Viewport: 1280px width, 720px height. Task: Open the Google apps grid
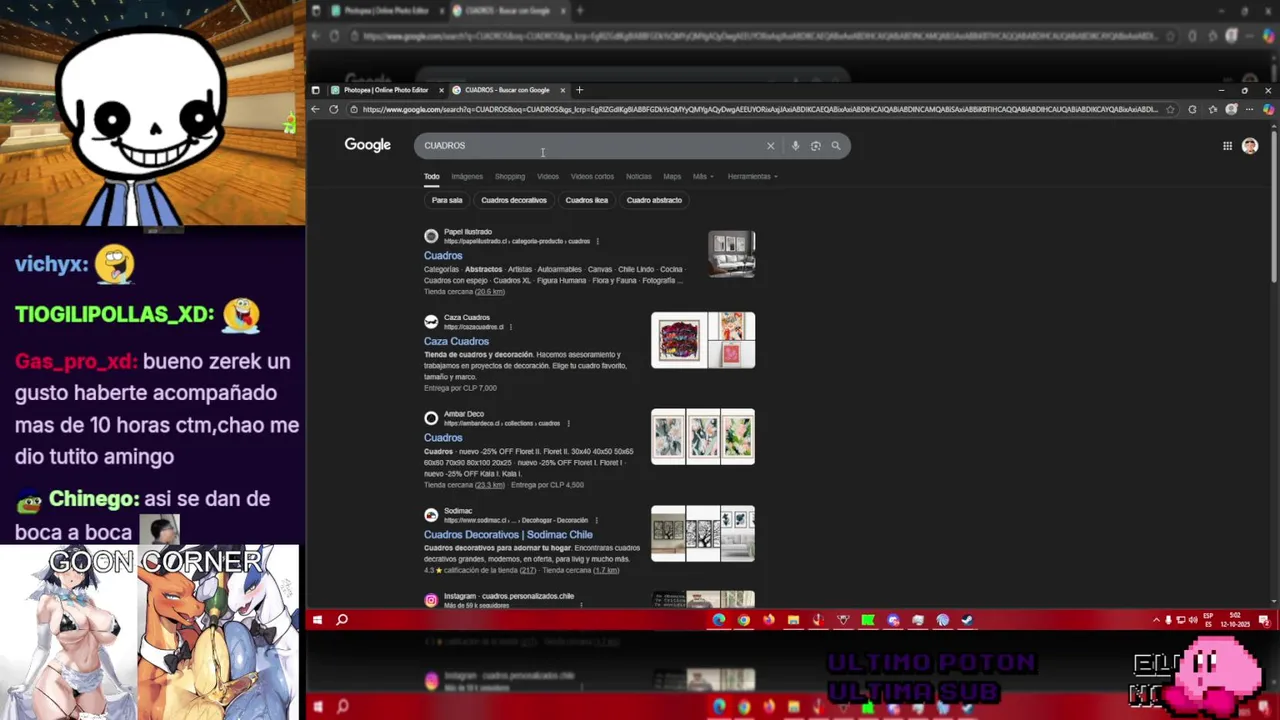click(x=1227, y=146)
